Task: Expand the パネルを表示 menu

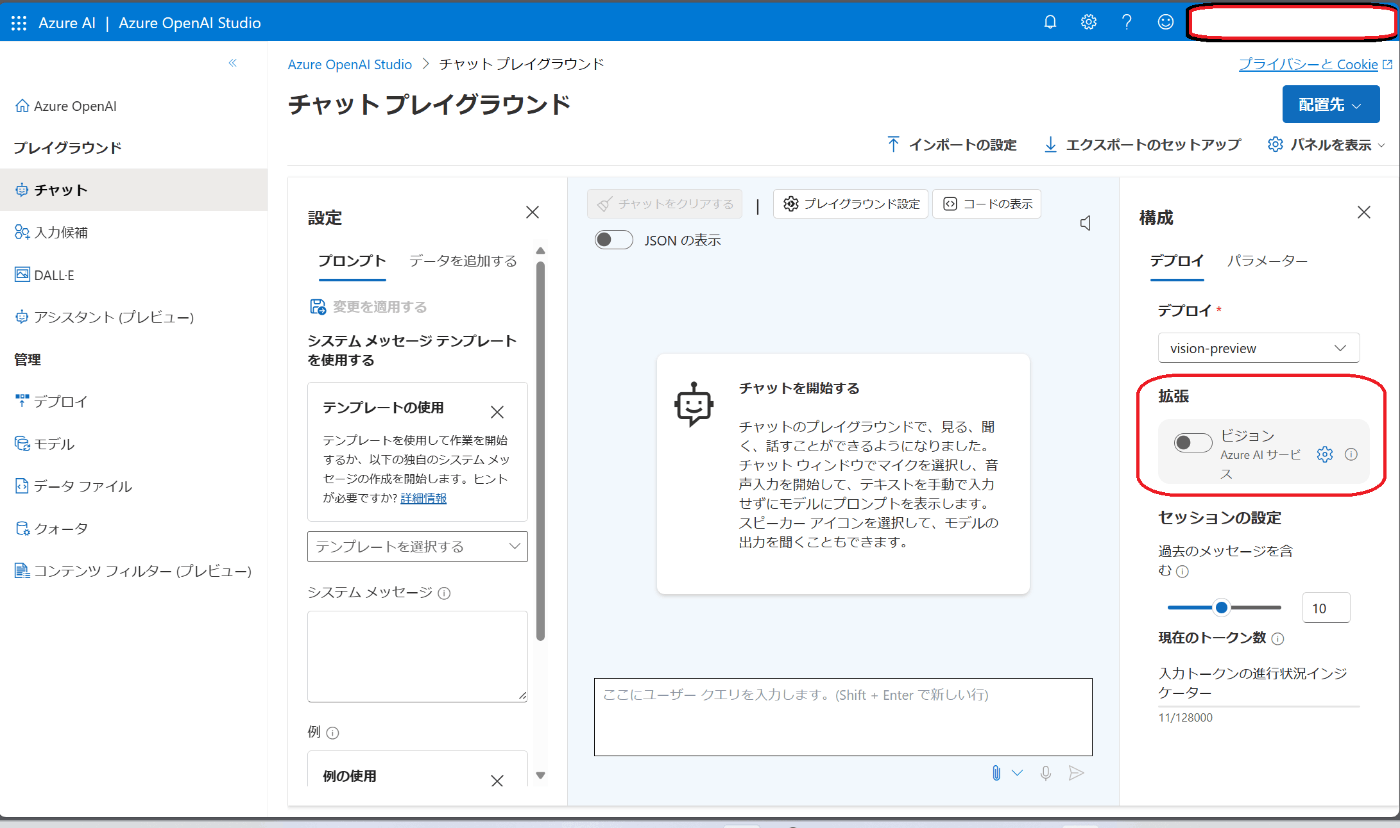Action: [1327, 145]
